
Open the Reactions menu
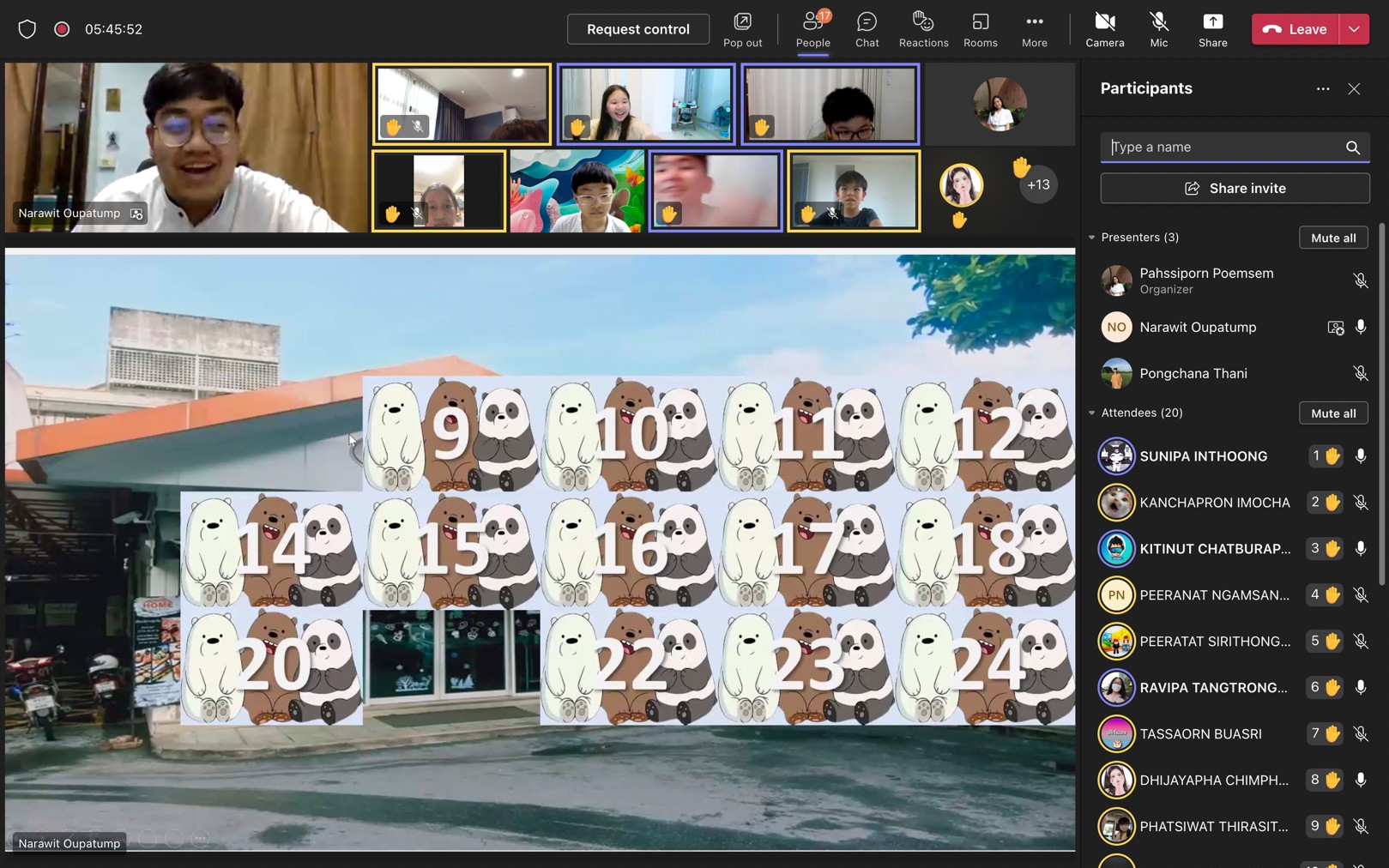point(923,29)
